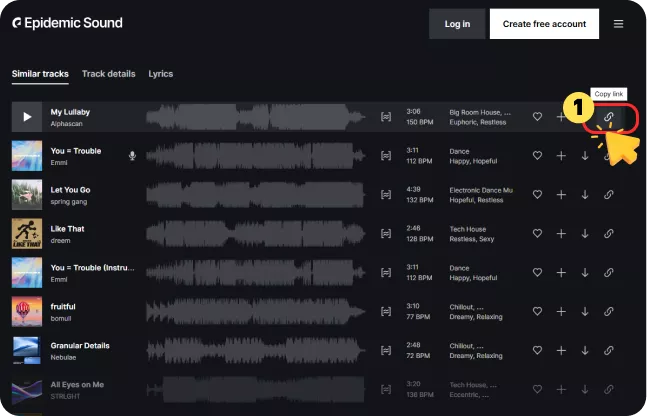
Task: Download the fruitful track
Action: point(585,311)
